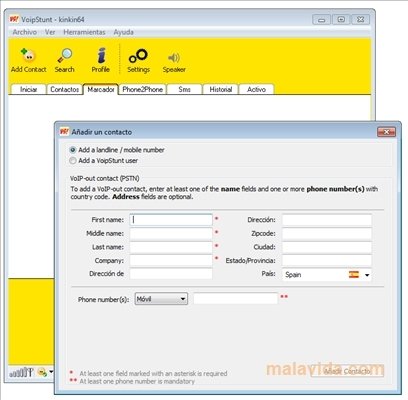The width and height of the screenshot is (408, 400).
Task: Click the Zipcode input field
Action: click(x=327, y=233)
